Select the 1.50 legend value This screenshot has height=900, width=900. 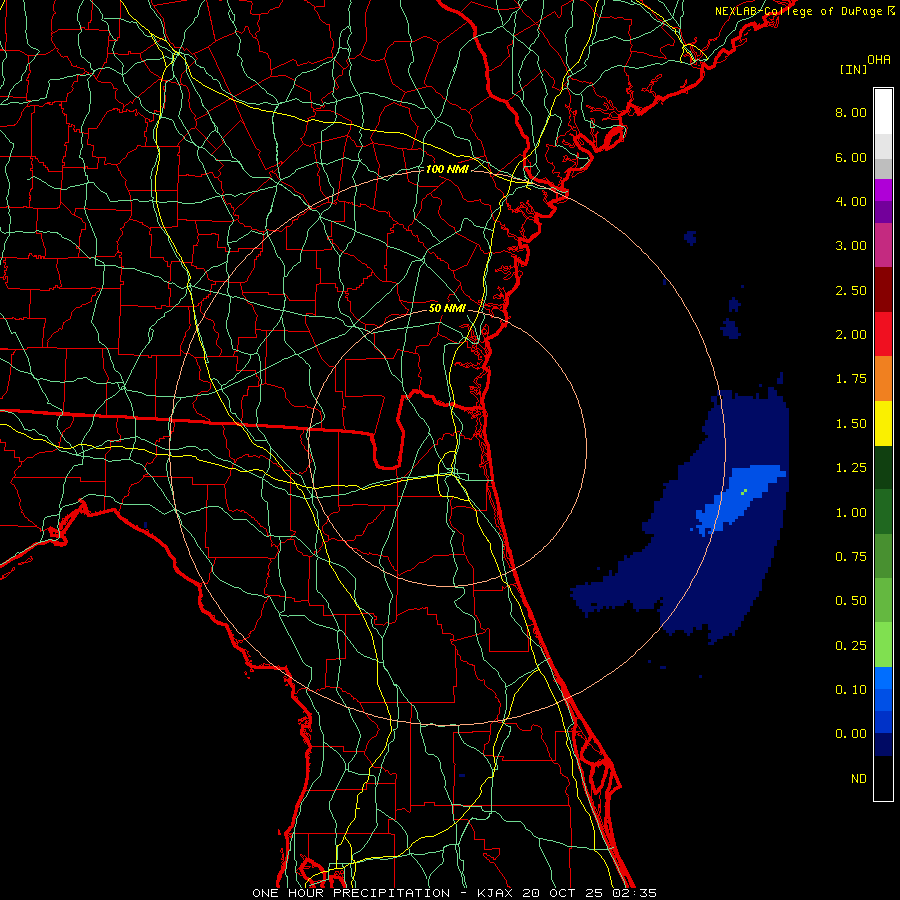851,424
